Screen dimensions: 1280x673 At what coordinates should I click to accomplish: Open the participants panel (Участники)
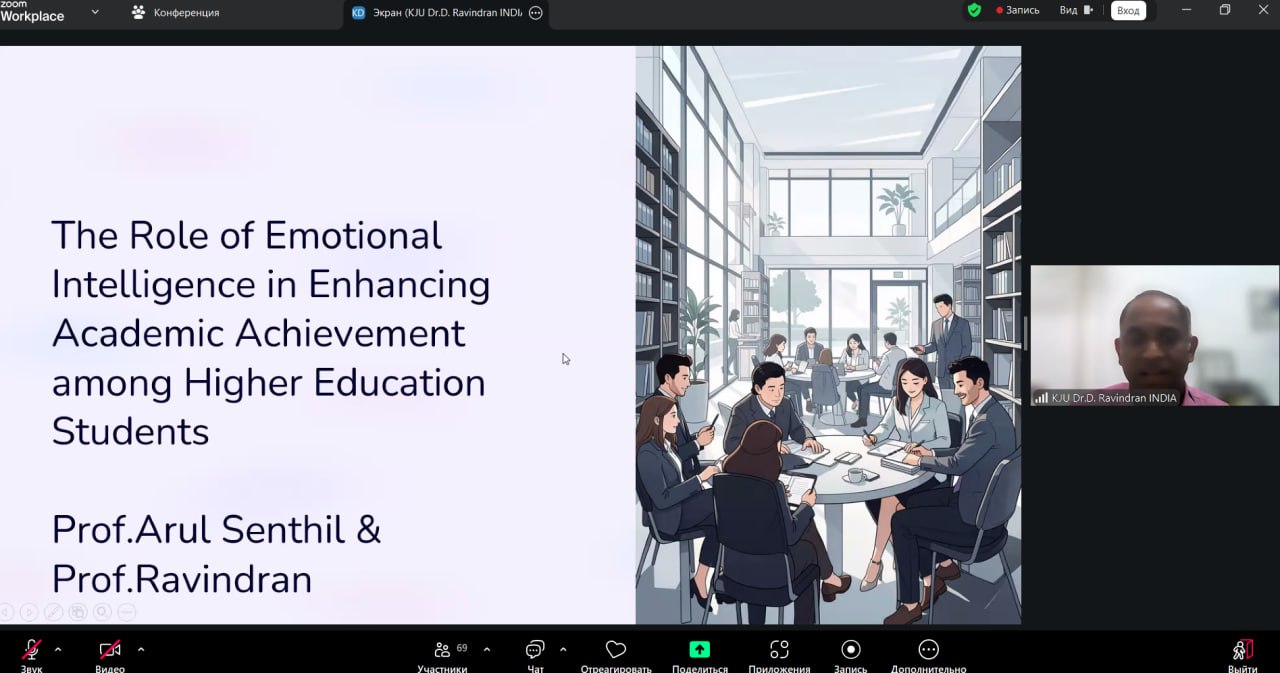pyautogui.click(x=442, y=651)
